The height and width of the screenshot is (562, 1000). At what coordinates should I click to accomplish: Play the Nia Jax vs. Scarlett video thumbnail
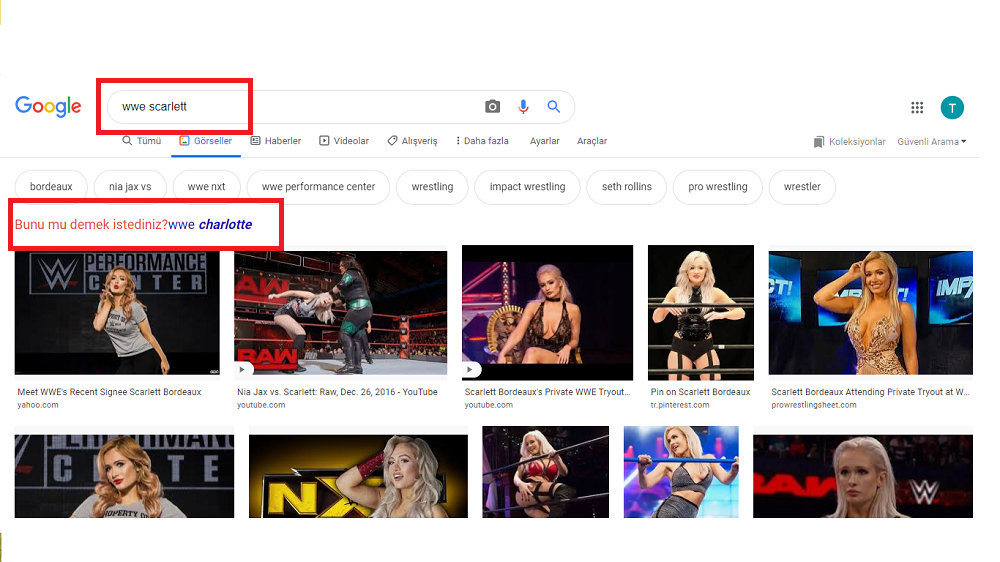click(341, 313)
